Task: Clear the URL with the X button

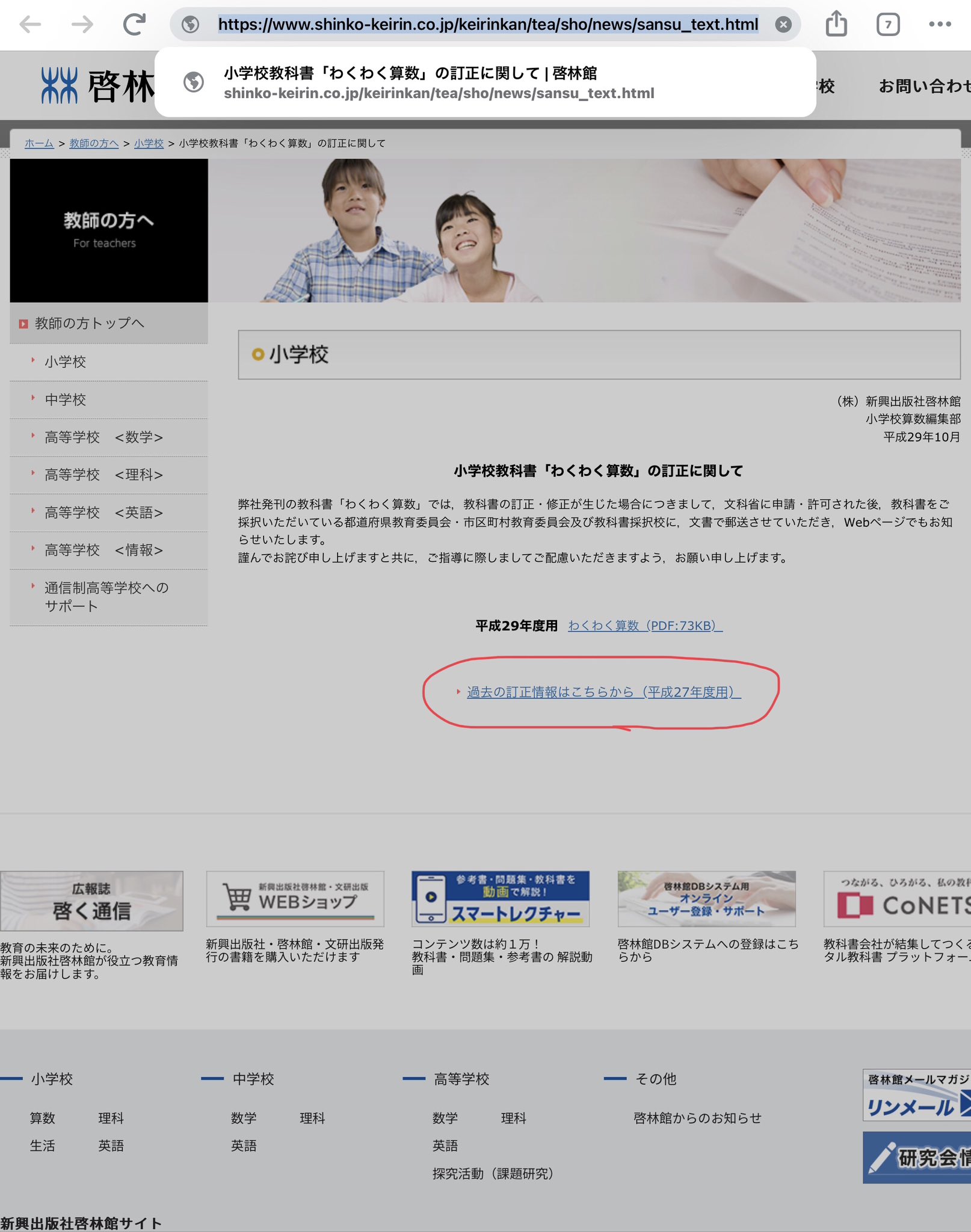Action: click(783, 25)
